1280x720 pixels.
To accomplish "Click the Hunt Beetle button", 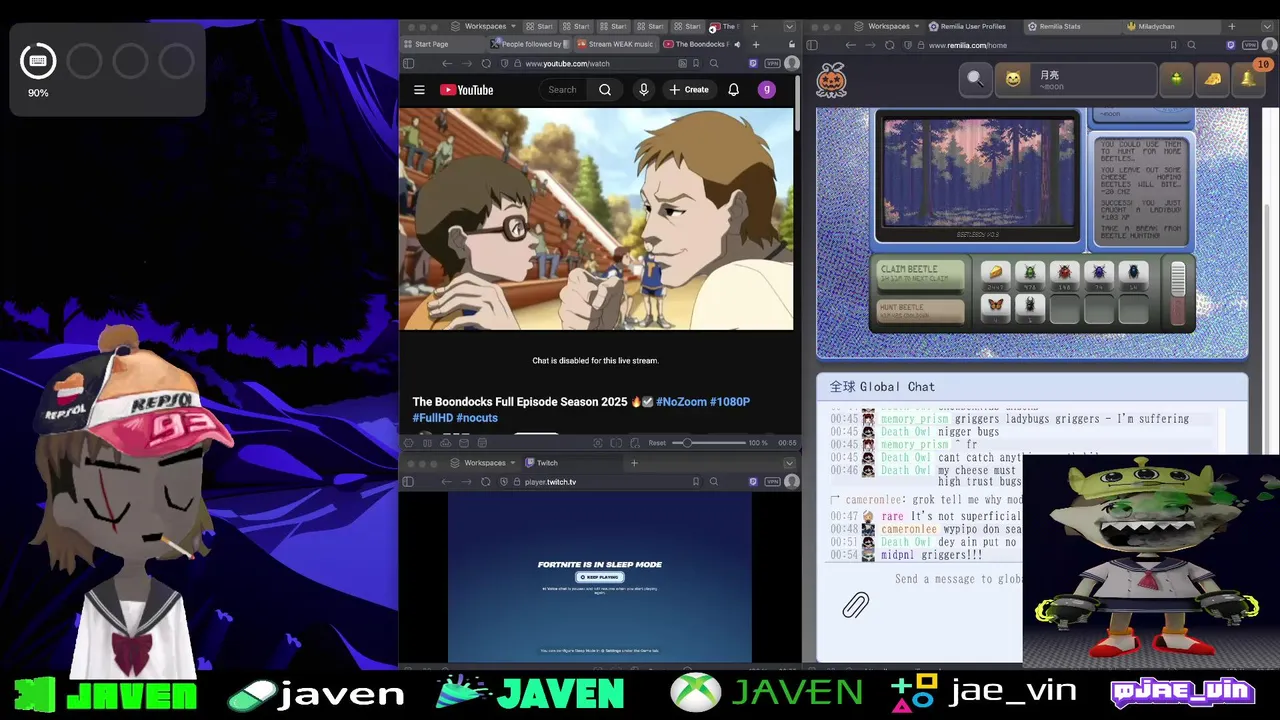I will point(921,311).
